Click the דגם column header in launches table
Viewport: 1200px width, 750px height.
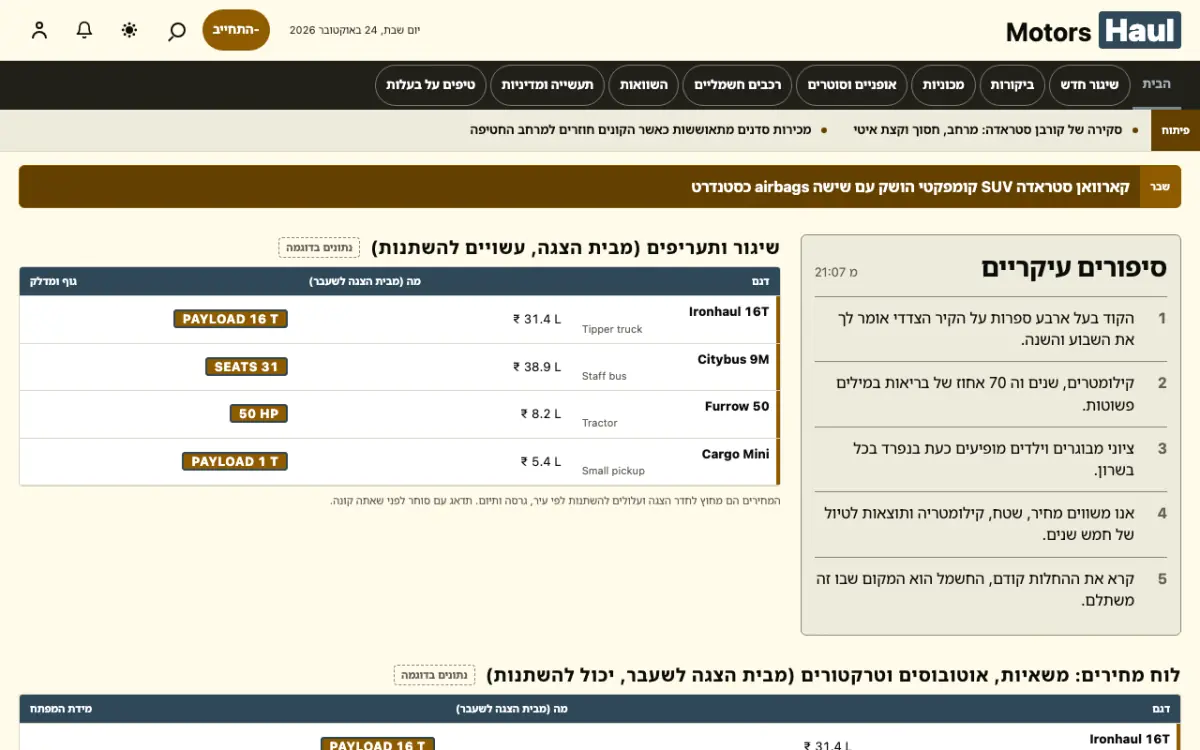coord(759,281)
